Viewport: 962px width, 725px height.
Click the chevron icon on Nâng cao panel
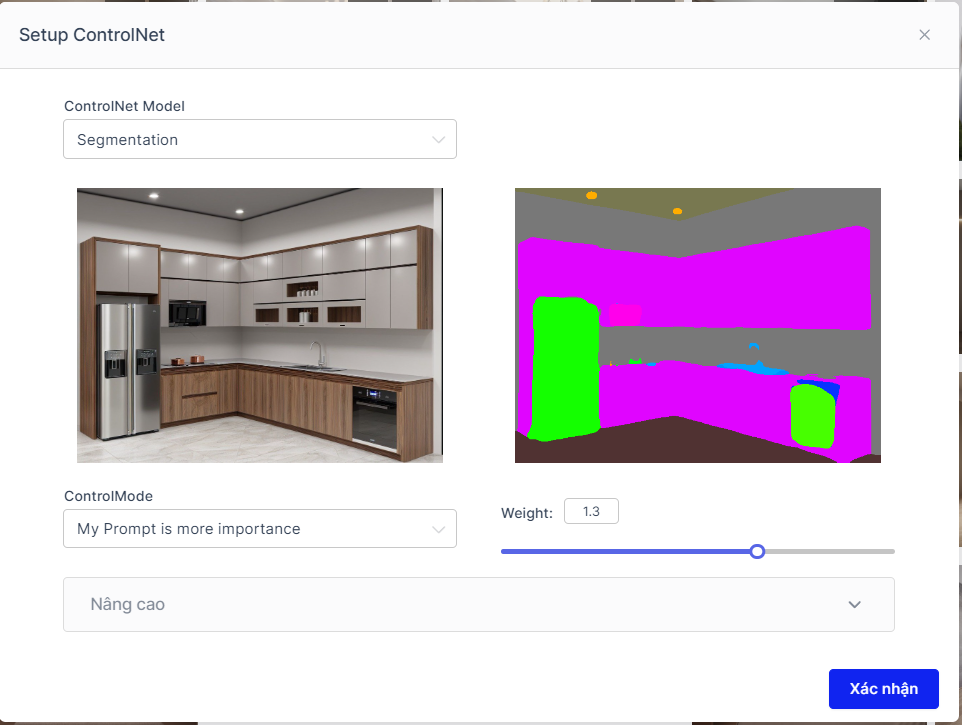(854, 604)
